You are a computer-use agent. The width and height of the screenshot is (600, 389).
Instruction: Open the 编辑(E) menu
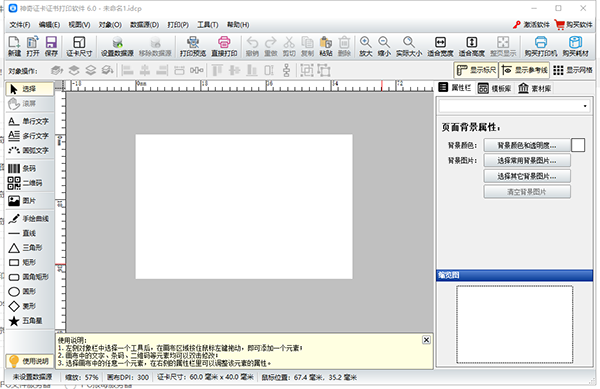pyautogui.click(x=49, y=25)
